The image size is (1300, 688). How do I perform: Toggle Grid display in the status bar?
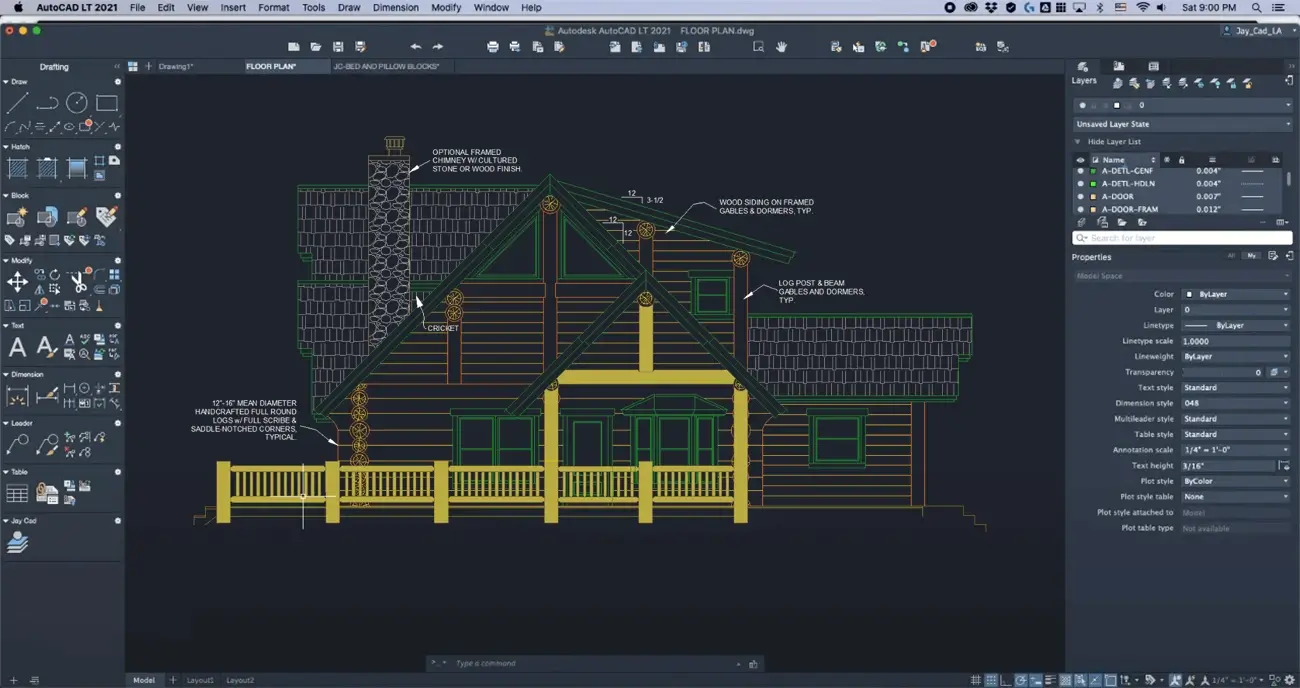point(975,679)
